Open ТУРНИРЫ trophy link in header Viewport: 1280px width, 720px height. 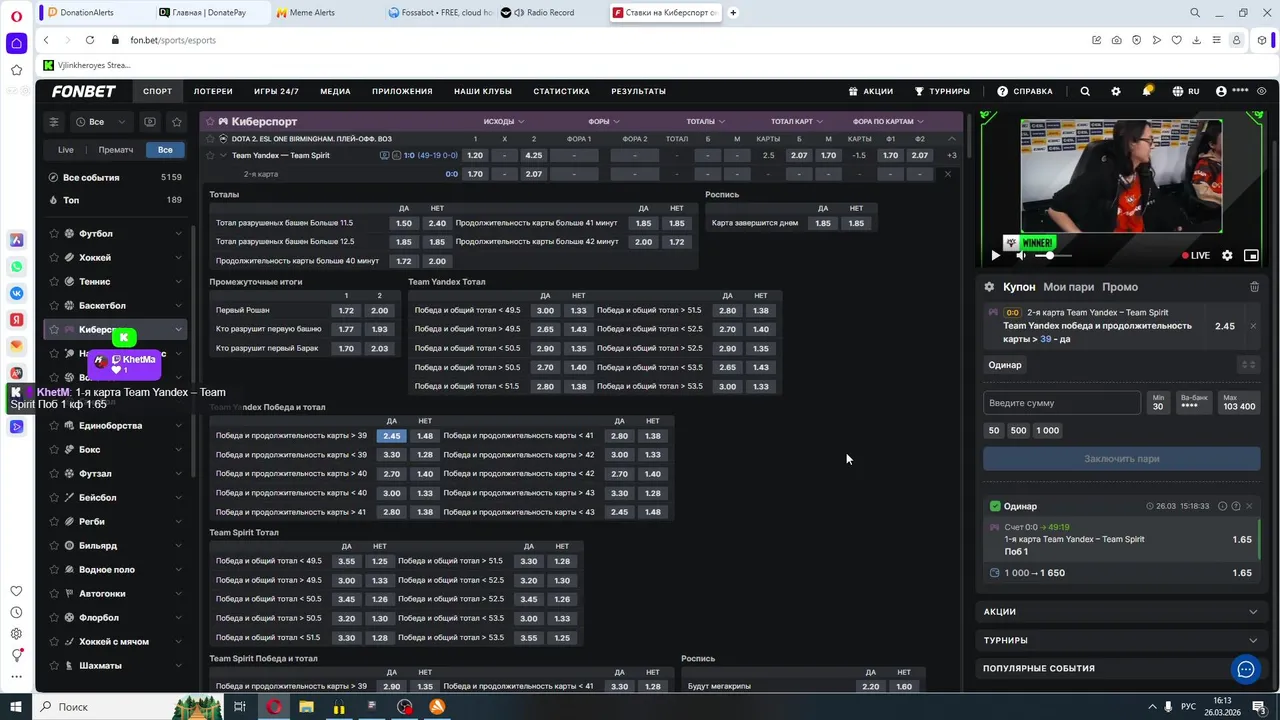pyautogui.click(x=942, y=91)
